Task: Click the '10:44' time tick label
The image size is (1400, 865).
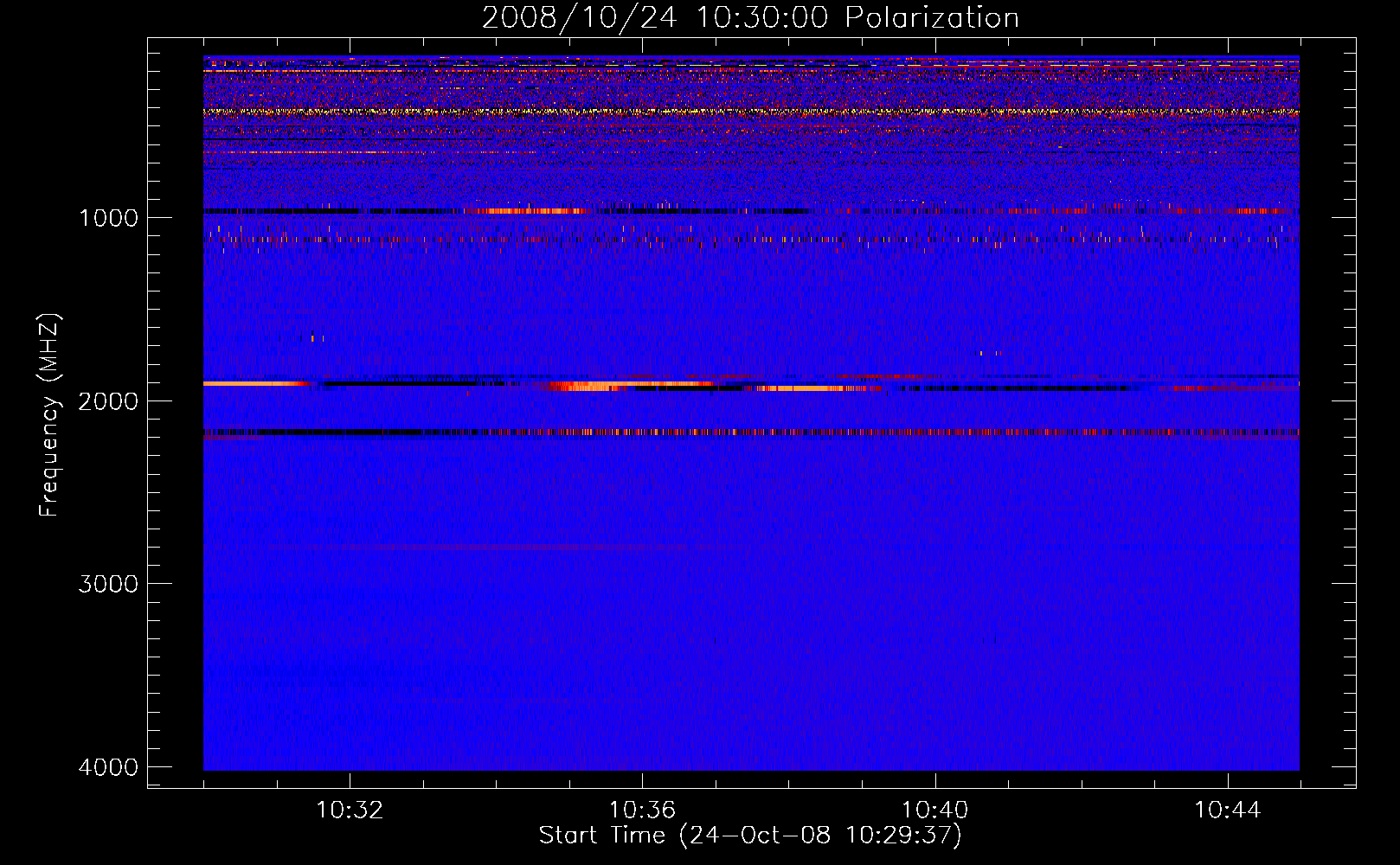Action: pyautogui.click(x=1228, y=811)
